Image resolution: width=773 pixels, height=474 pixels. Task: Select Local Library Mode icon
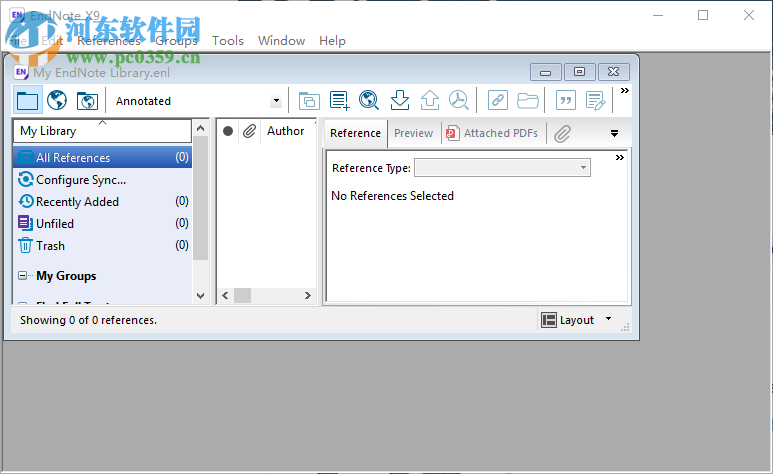coord(27,101)
